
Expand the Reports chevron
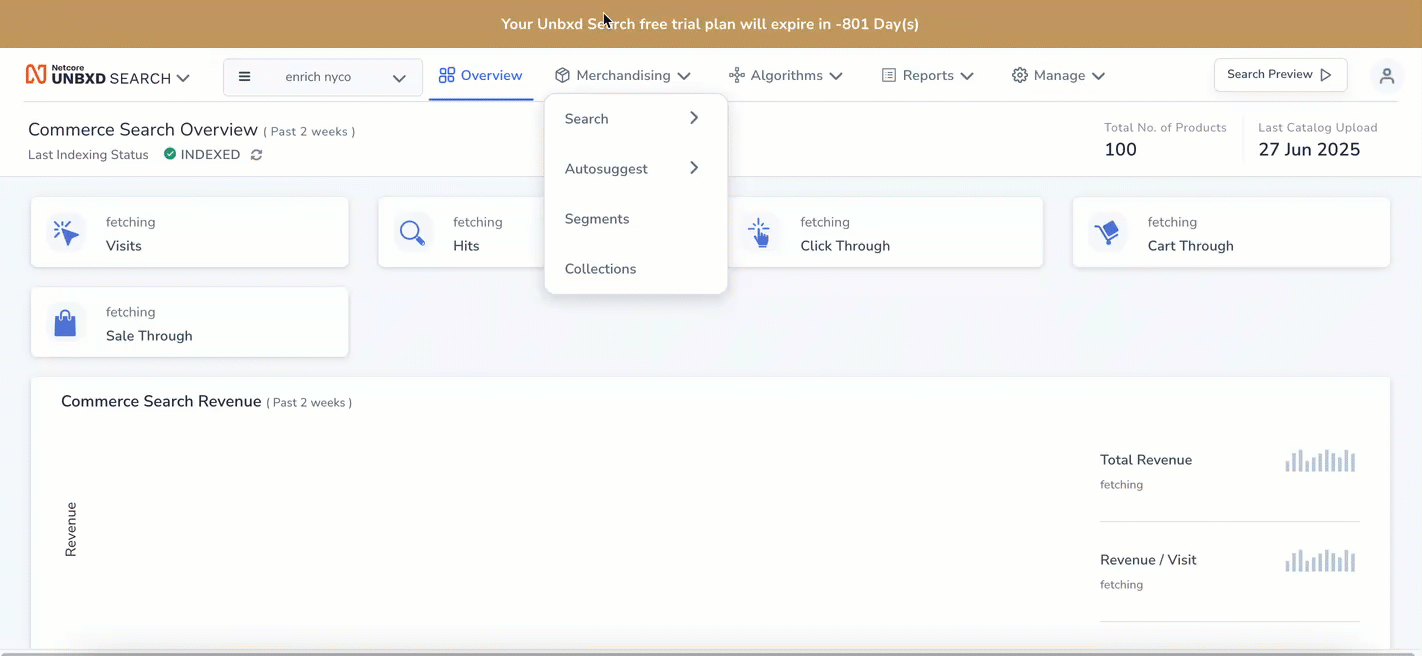tap(967, 76)
